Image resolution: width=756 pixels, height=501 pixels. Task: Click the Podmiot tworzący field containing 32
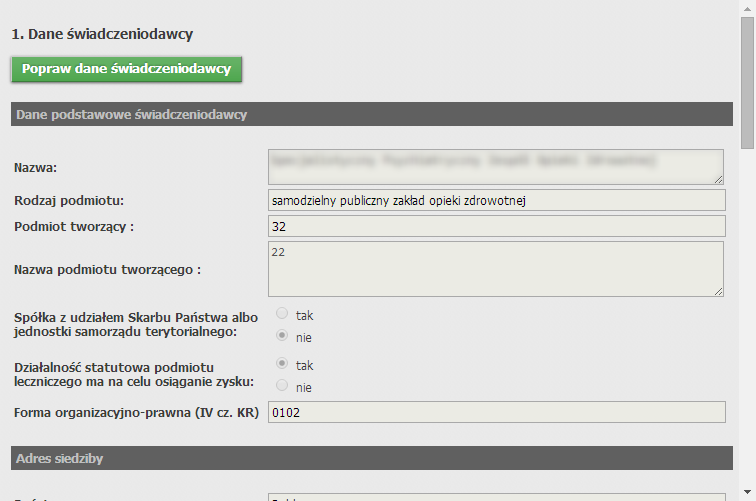point(496,227)
